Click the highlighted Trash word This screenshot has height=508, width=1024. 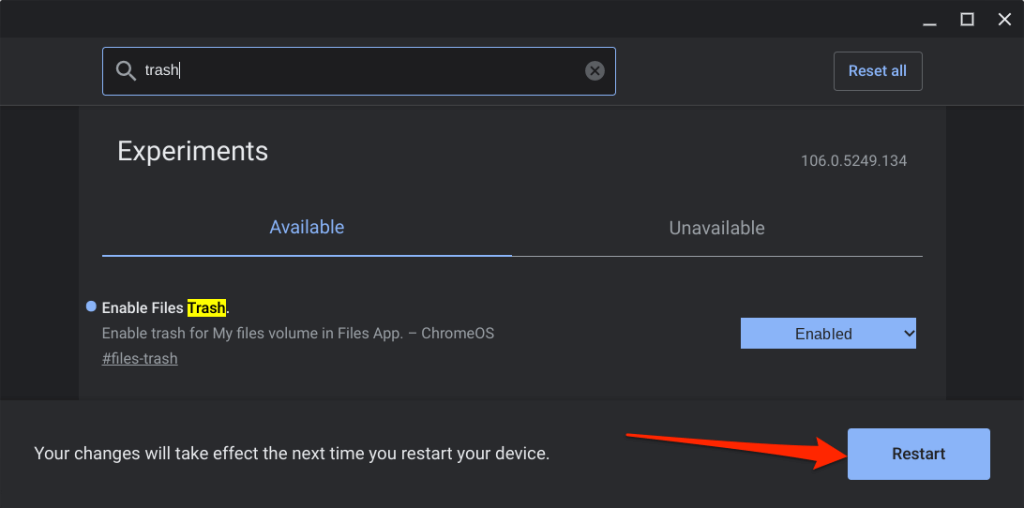click(206, 308)
